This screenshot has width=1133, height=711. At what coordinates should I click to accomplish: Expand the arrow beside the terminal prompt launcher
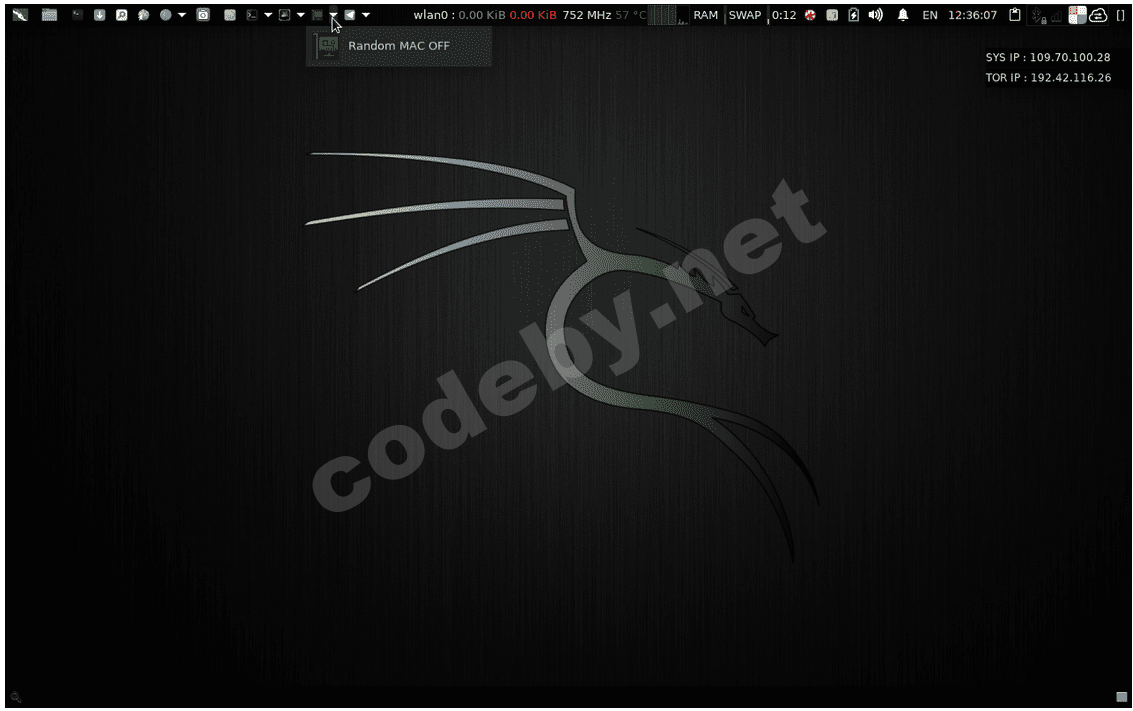pos(268,14)
